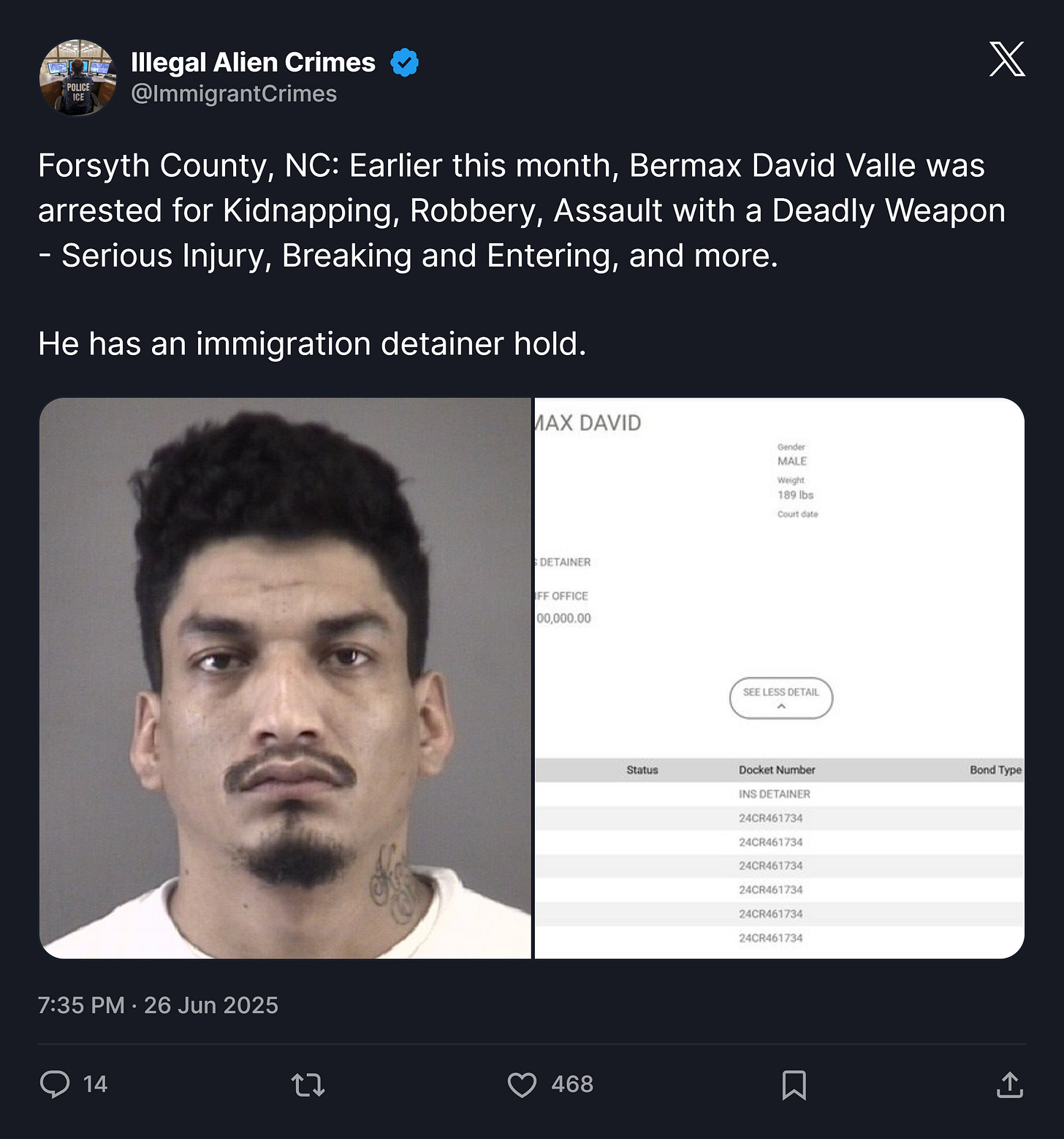This screenshot has width=1064, height=1139.
Task: Open the Illegal Alien Crimes profile name
Action: [253, 63]
